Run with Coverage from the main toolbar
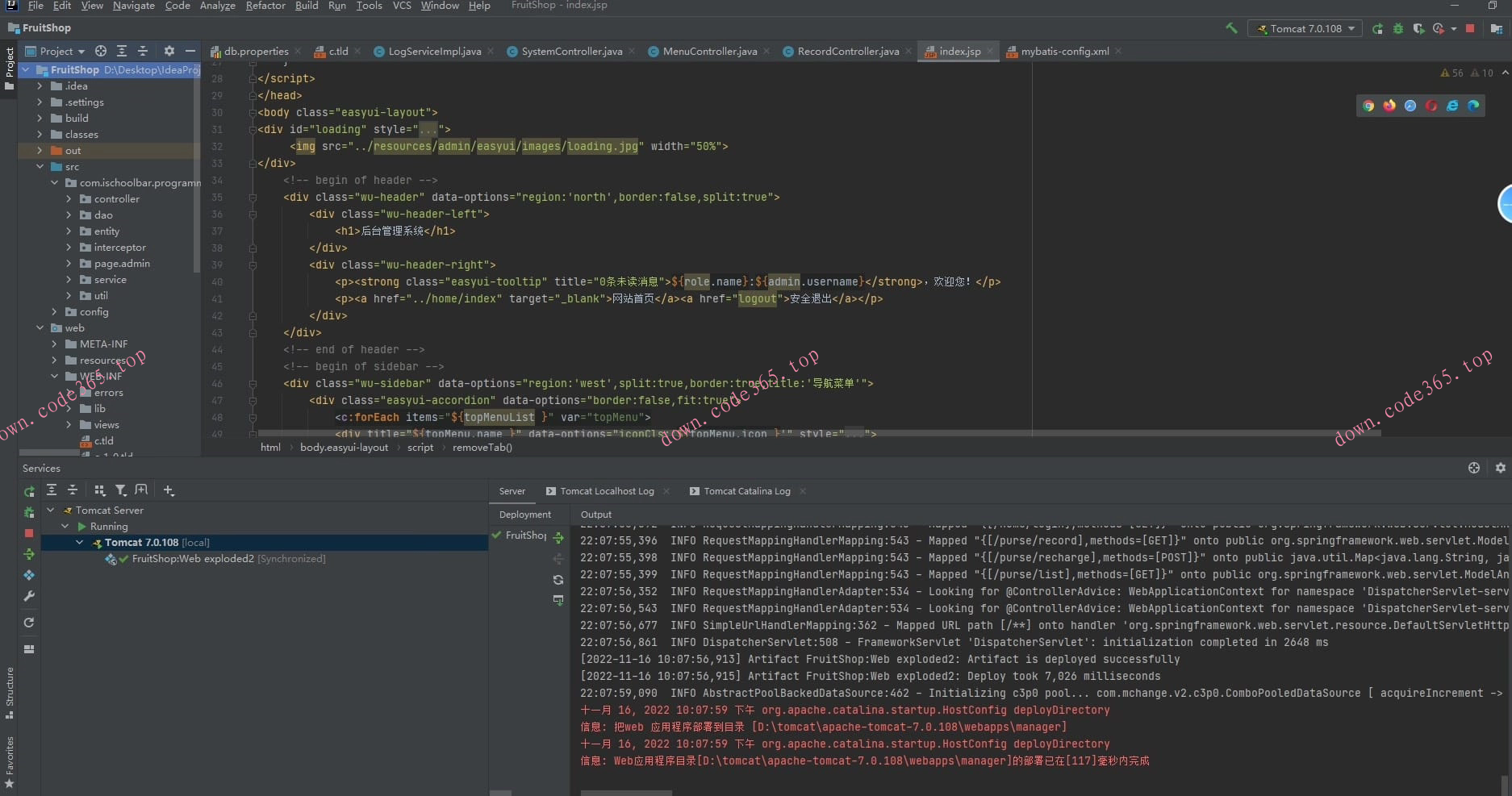The height and width of the screenshot is (796, 1512). tap(1418, 28)
